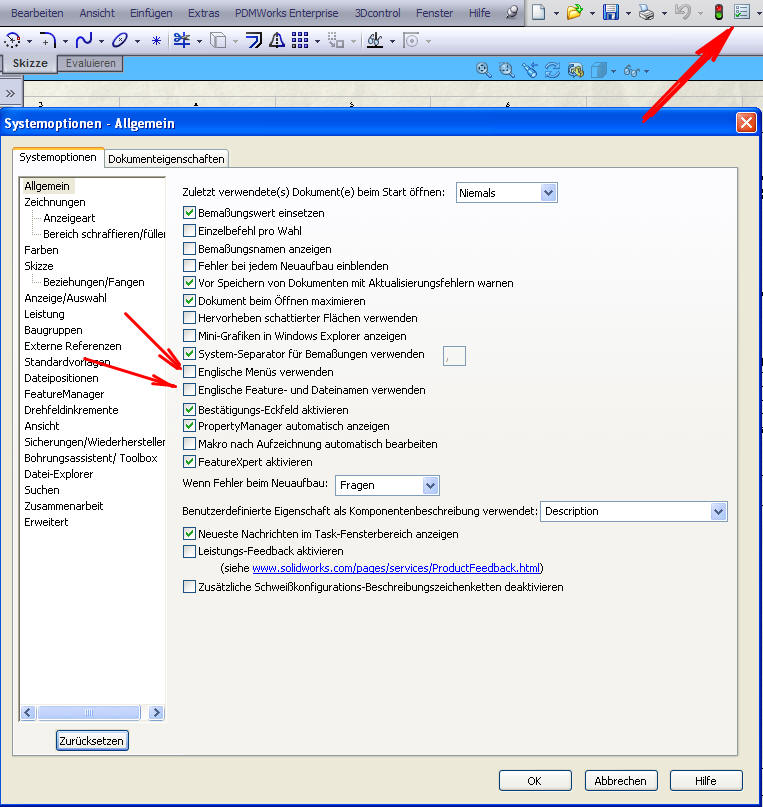This screenshot has width=763, height=807.
Task: Uncheck Bemaßungswert einsetzen
Action: [x=189, y=212]
